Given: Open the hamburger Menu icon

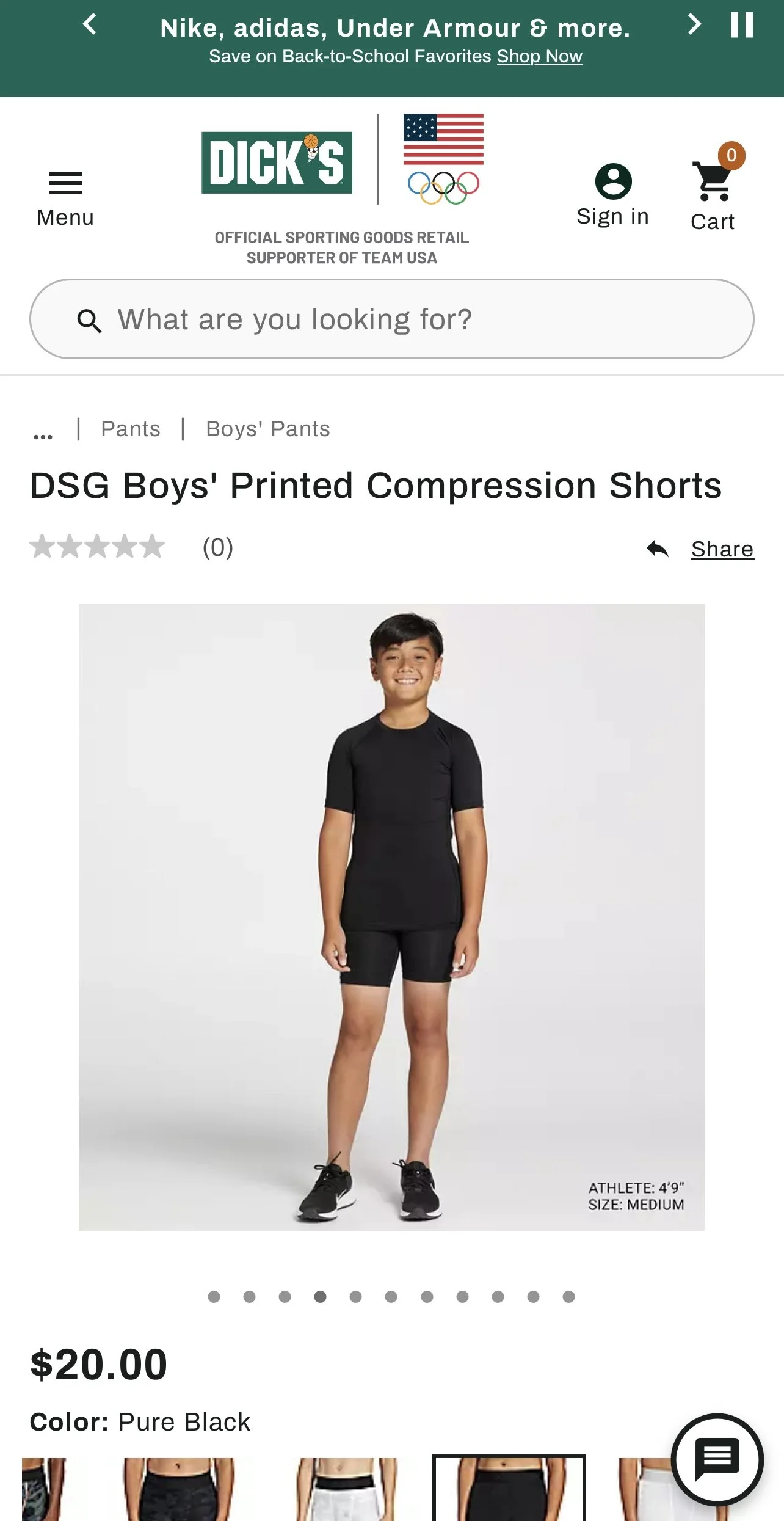Looking at the screenshot, I should click(x=65, y=183).
